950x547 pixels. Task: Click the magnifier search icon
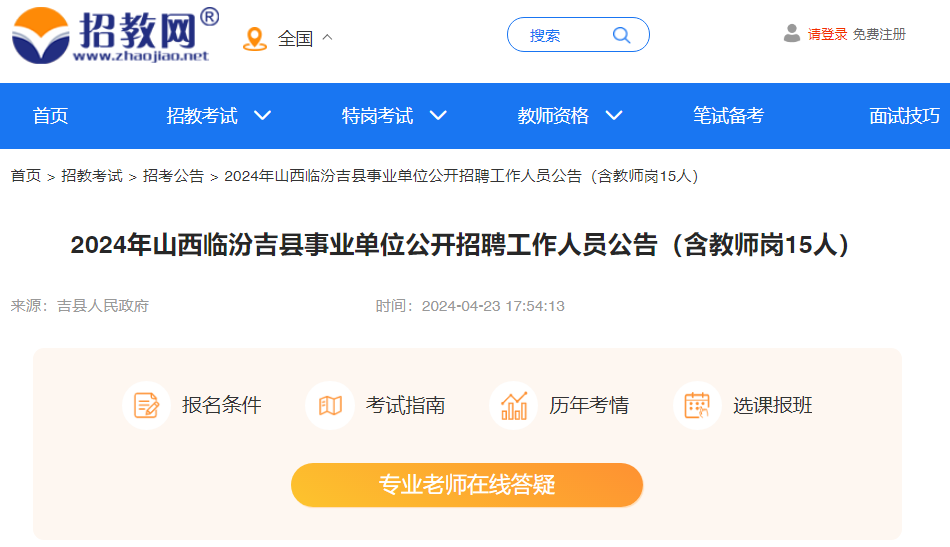621,35
